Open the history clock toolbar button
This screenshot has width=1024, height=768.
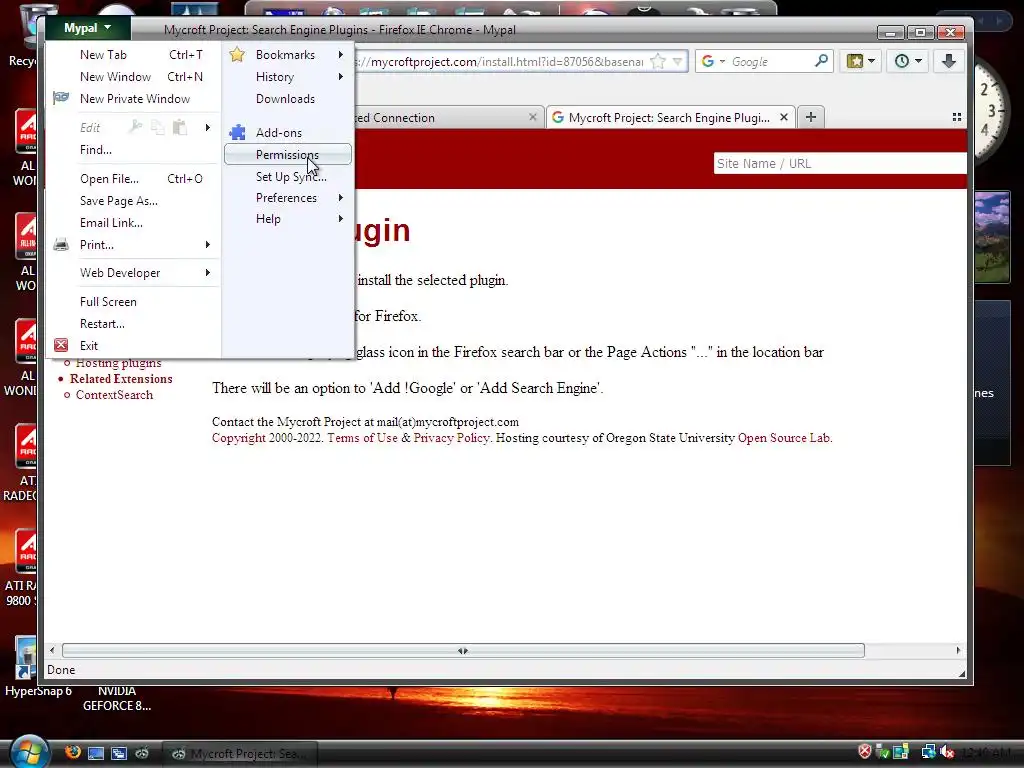point(908,61)
